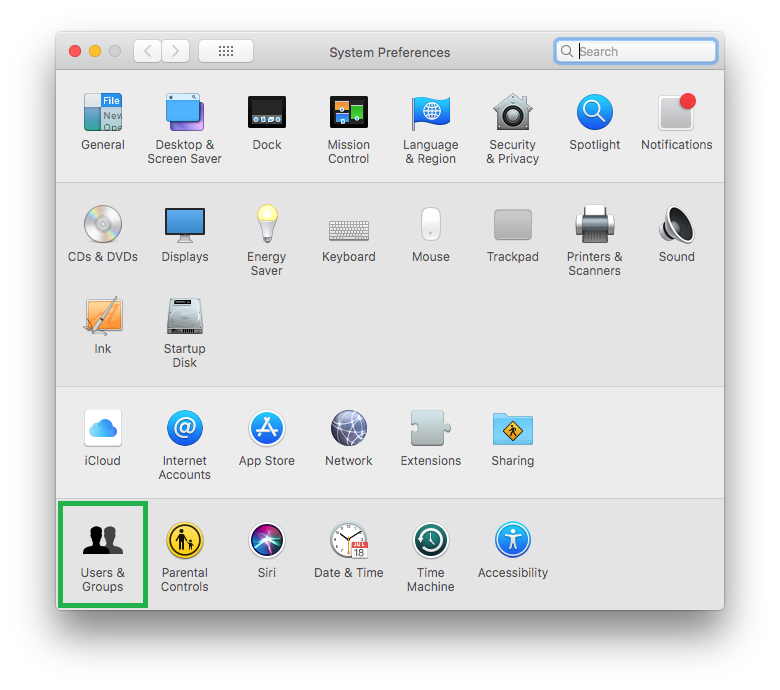Focus the Search field
Image resolution: width=780 pixels, height=690 pixels.
635,51
